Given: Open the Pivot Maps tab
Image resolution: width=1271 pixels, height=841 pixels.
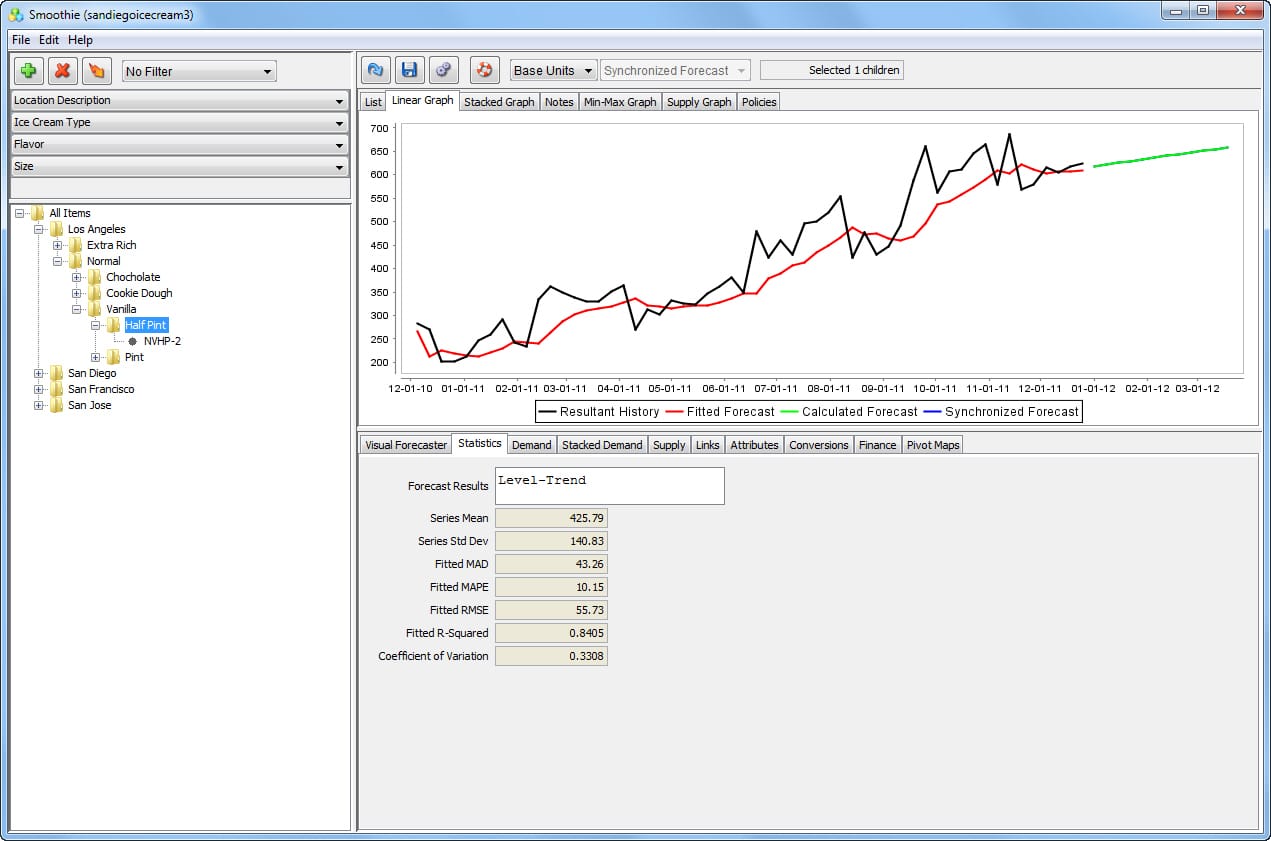Looking at the screenshot, I should [x=933, y=445].
